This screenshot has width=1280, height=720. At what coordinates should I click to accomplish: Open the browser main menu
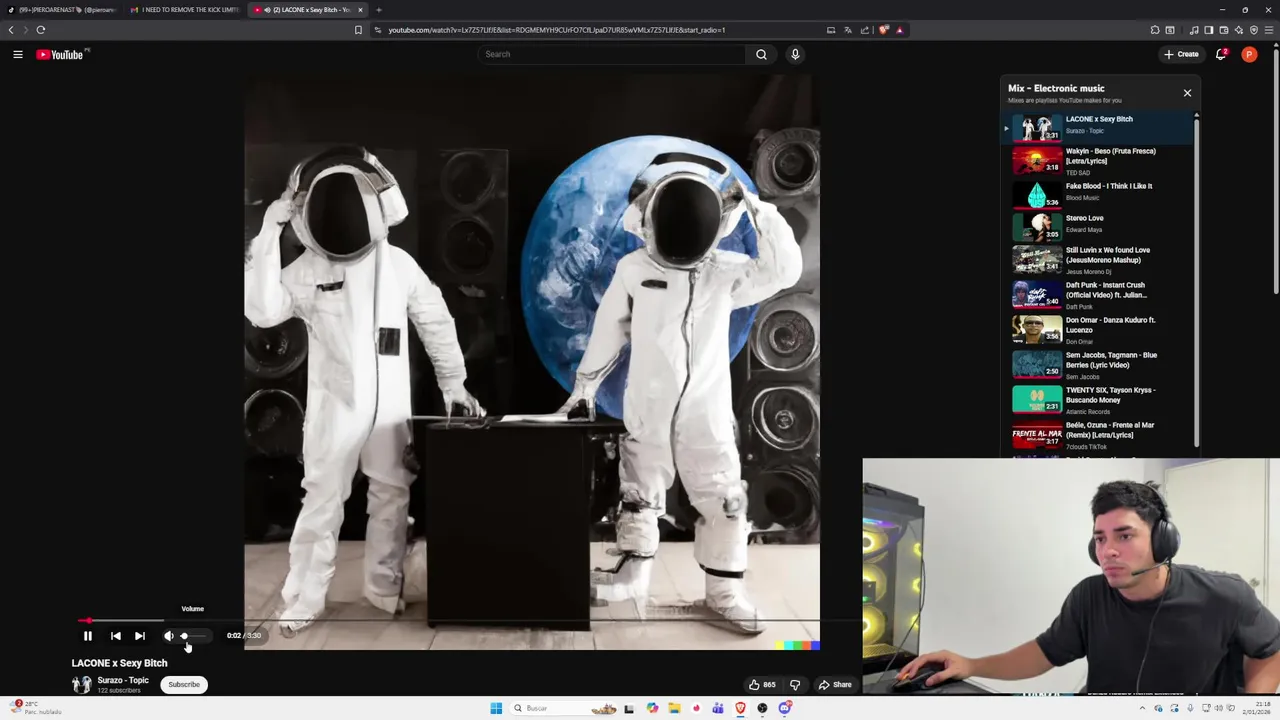click(x=1270, y=30)
